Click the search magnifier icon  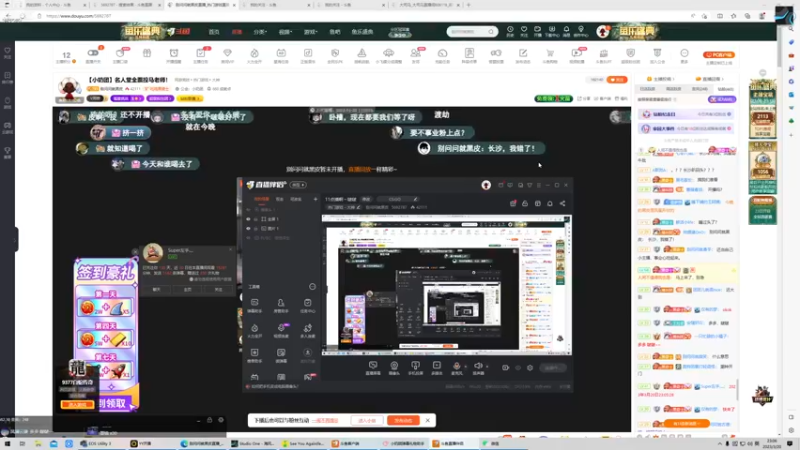[491, 32]
